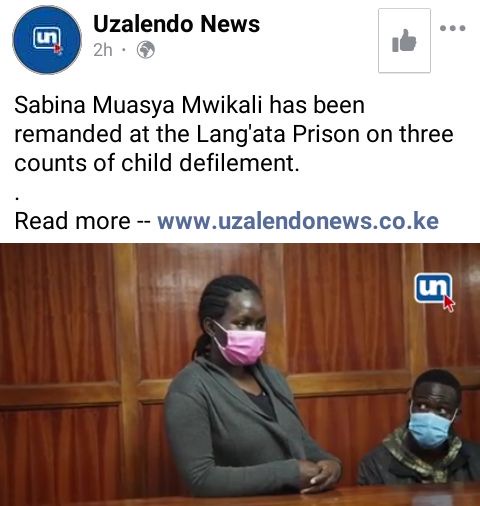Click the man's blue face mask
Image resolution: width=480 pixels, height=506 pixels.
point(430,430)
